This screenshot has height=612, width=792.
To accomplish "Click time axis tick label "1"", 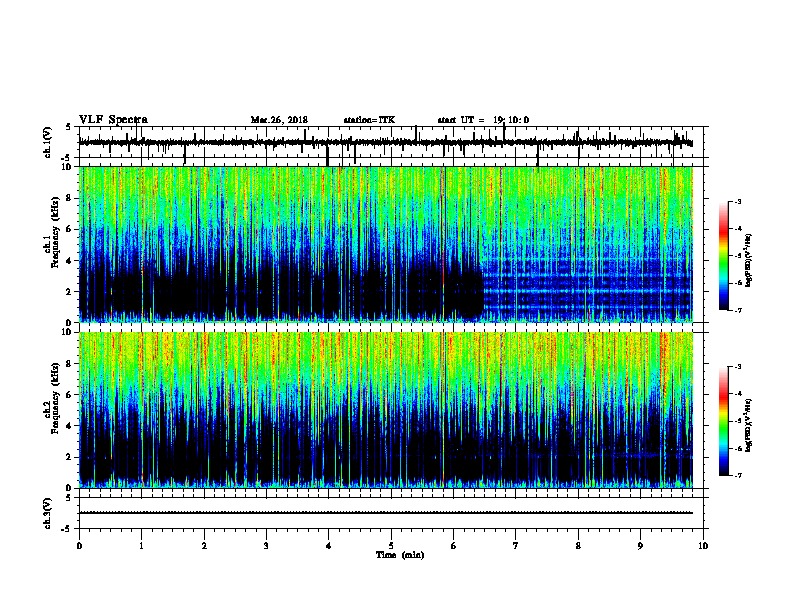I will pyautogui.click(x=141, y=546).
